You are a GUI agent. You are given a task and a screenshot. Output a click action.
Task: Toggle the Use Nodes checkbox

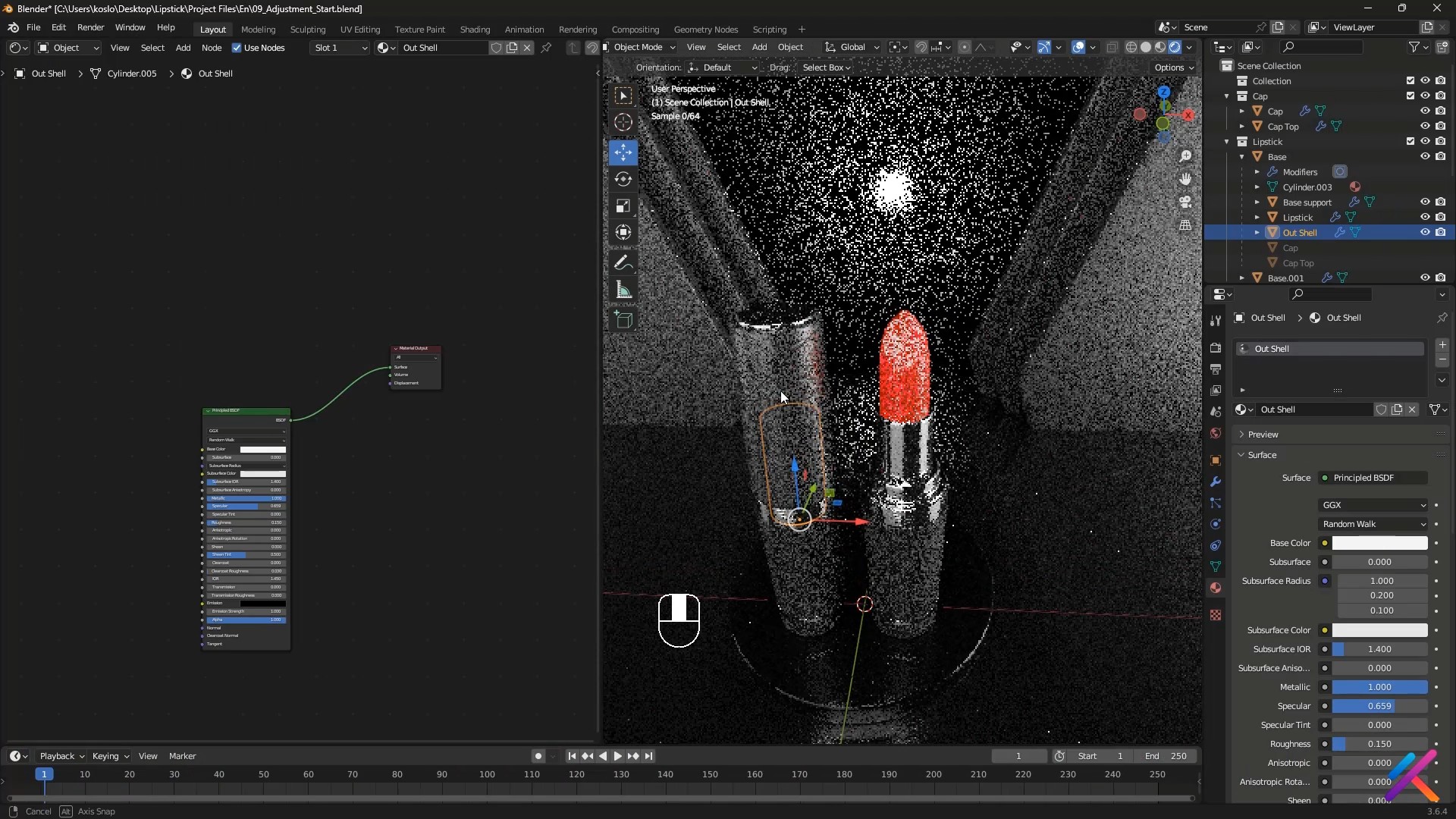pos(237,48)
